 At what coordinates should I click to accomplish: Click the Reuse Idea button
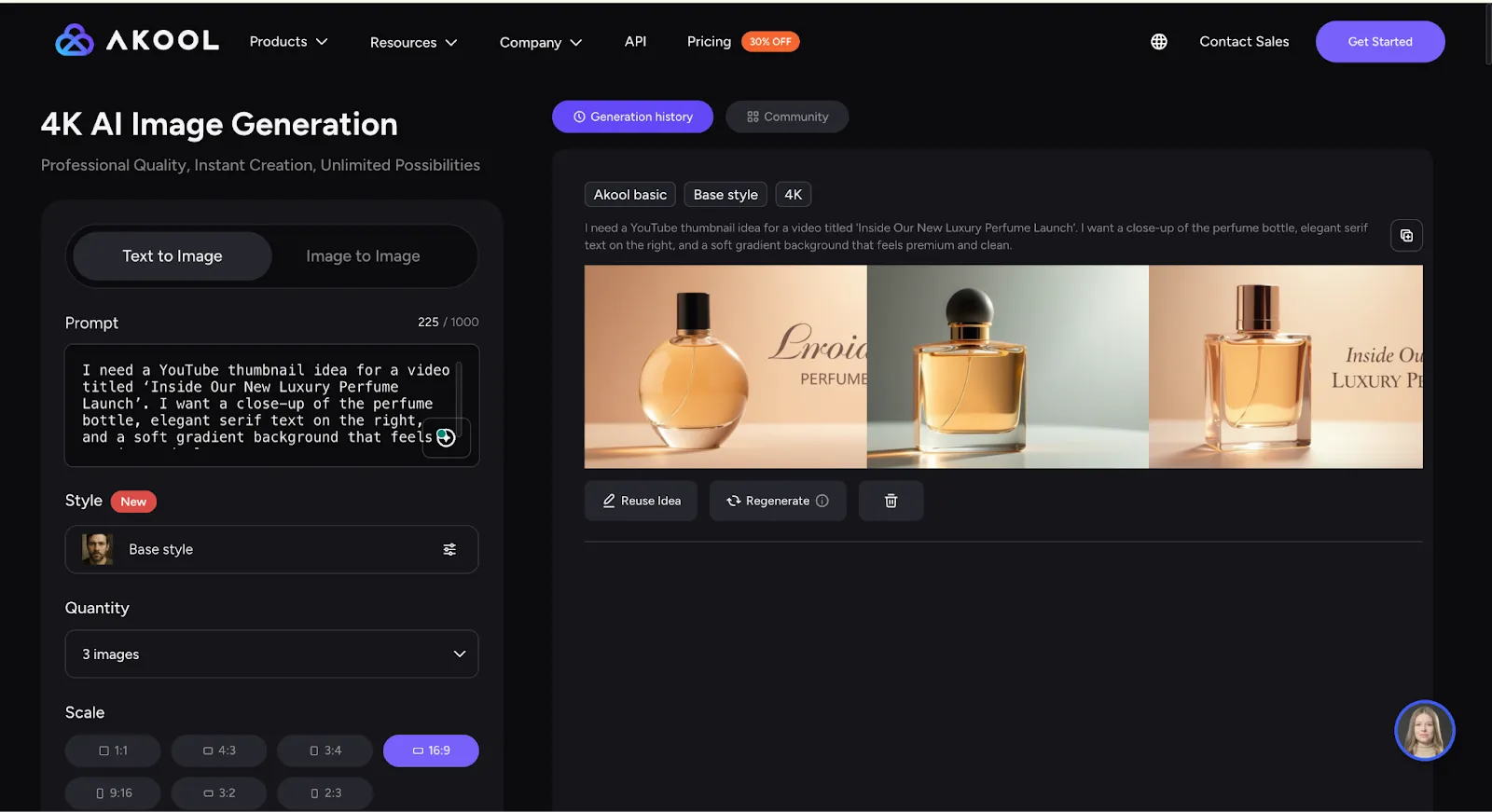click(x=641, y=501)
